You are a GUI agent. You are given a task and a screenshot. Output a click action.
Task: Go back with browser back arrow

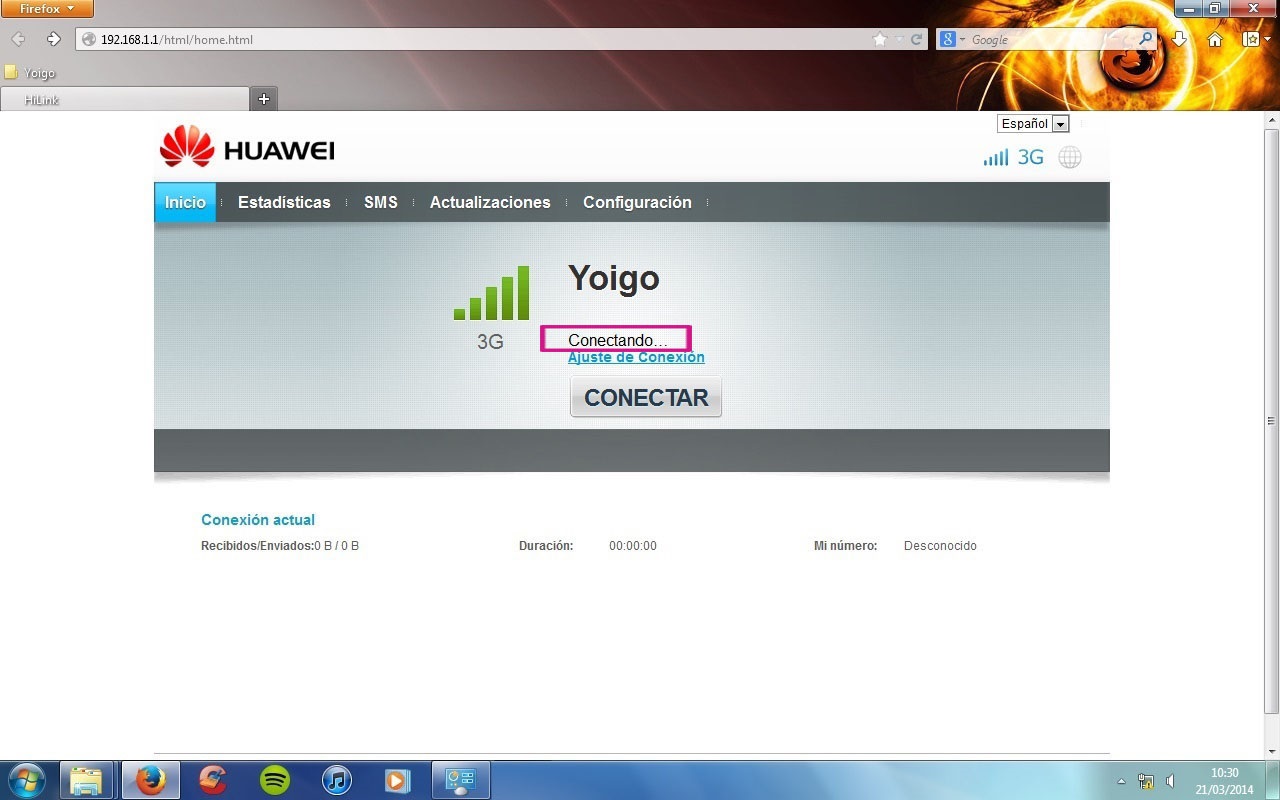(18, 39)
